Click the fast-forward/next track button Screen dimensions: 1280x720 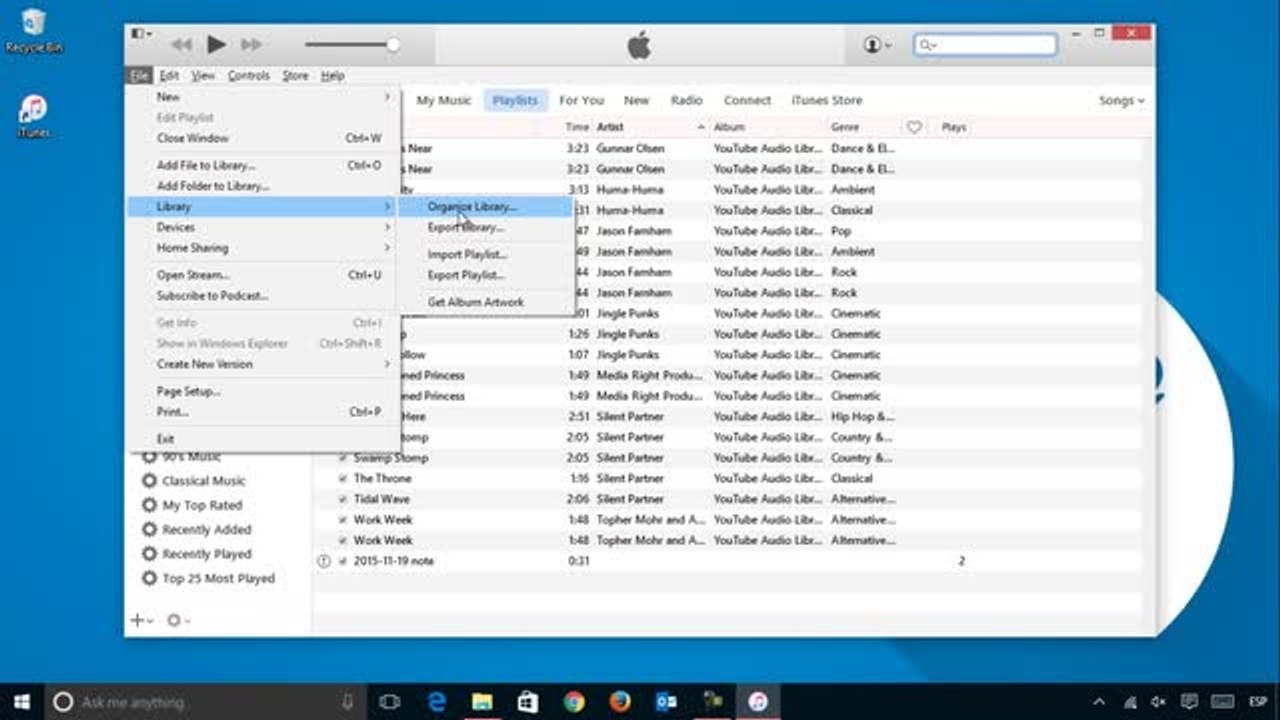tap(251, 44)
